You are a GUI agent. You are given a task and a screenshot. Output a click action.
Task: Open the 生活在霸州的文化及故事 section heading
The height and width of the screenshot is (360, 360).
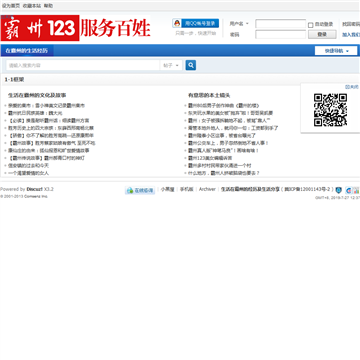(x=37, y=95)
